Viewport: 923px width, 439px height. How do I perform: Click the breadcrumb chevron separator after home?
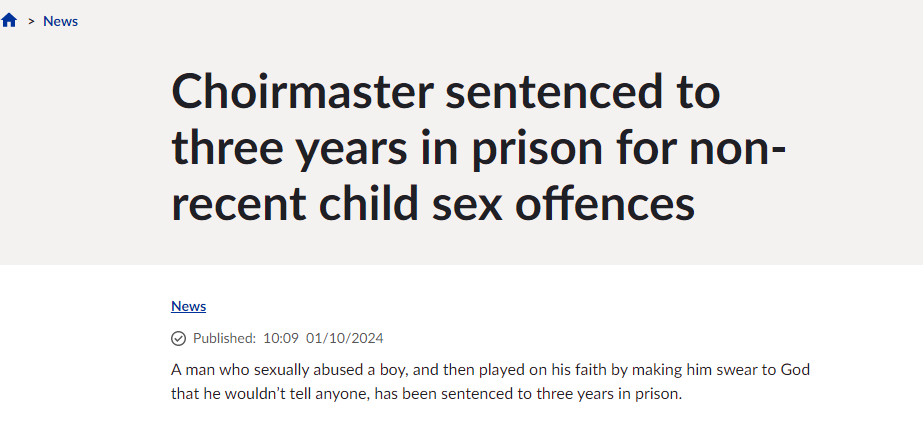(31, 21)
